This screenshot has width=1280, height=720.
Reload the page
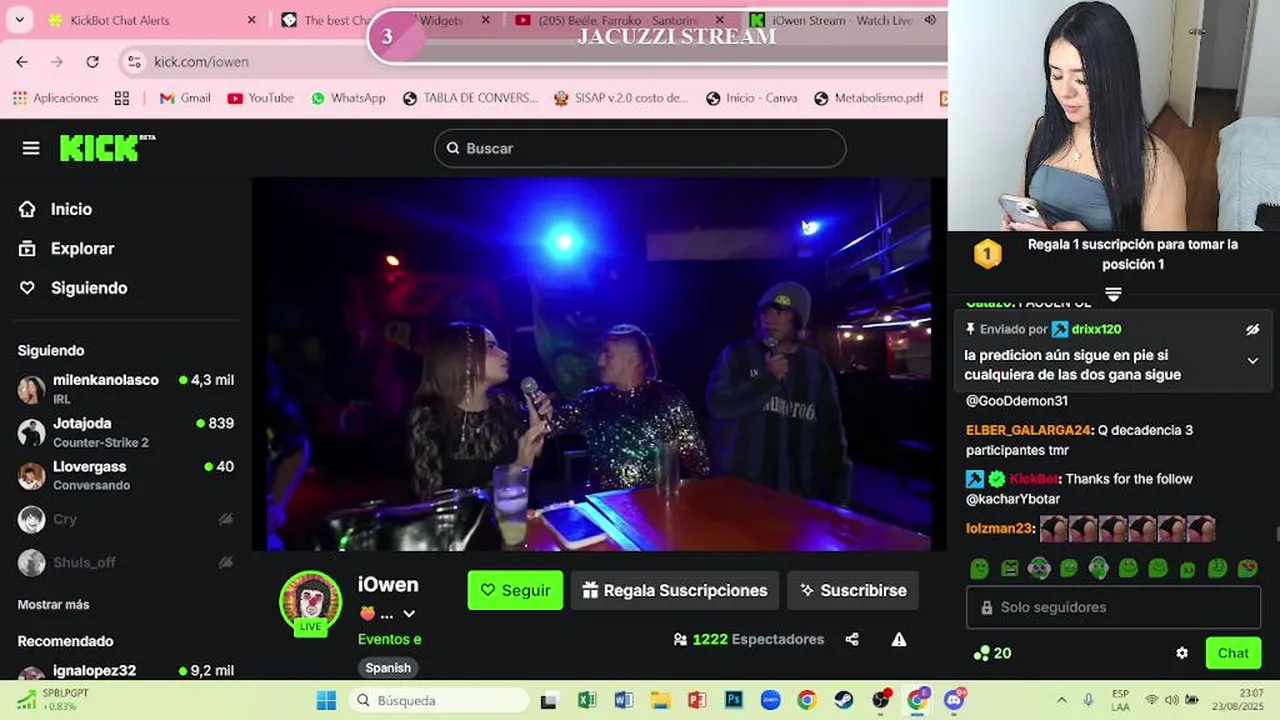[x=92, y=61]
